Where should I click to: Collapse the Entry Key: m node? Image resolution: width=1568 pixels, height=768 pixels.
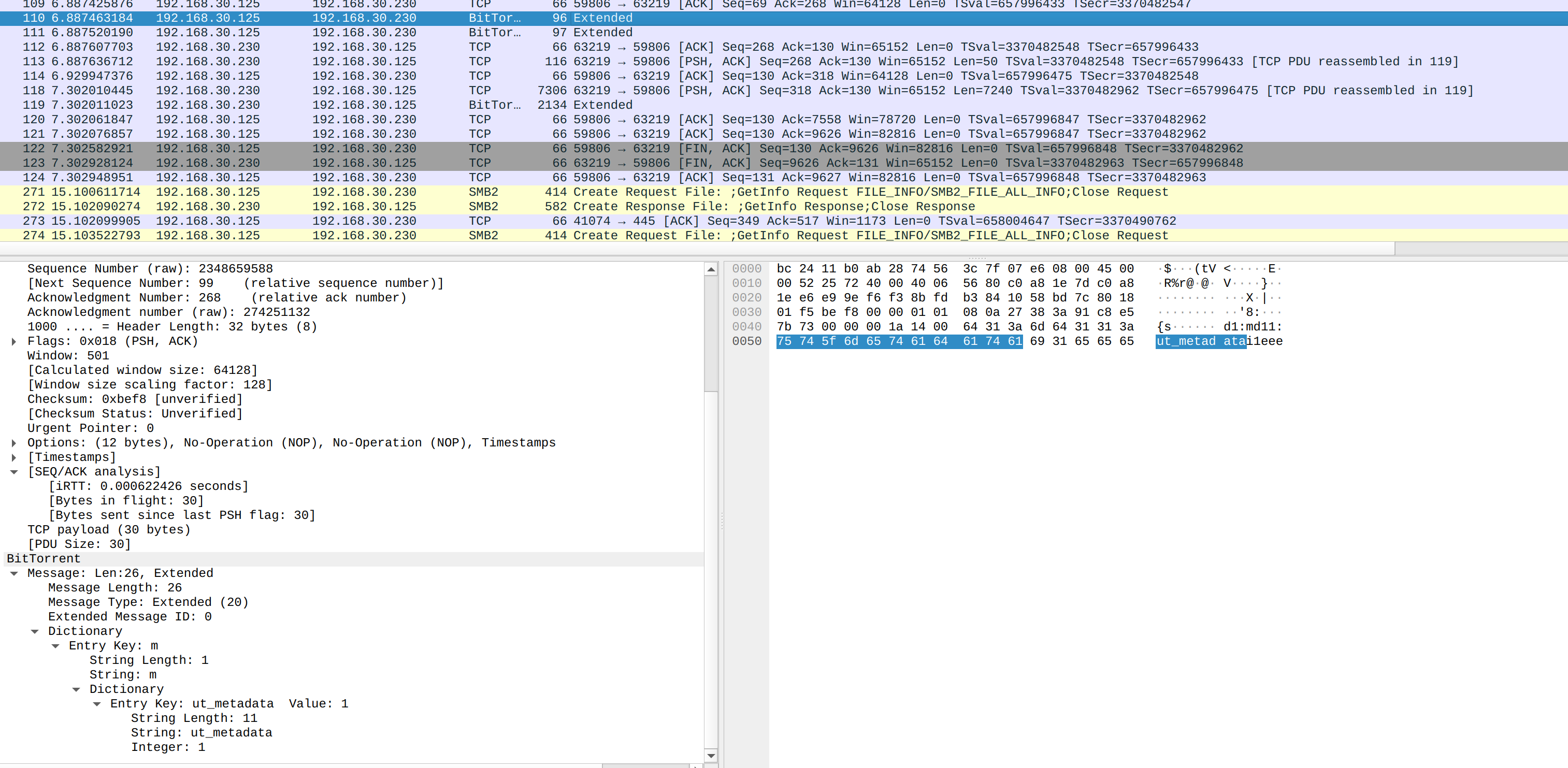[55, 646]
